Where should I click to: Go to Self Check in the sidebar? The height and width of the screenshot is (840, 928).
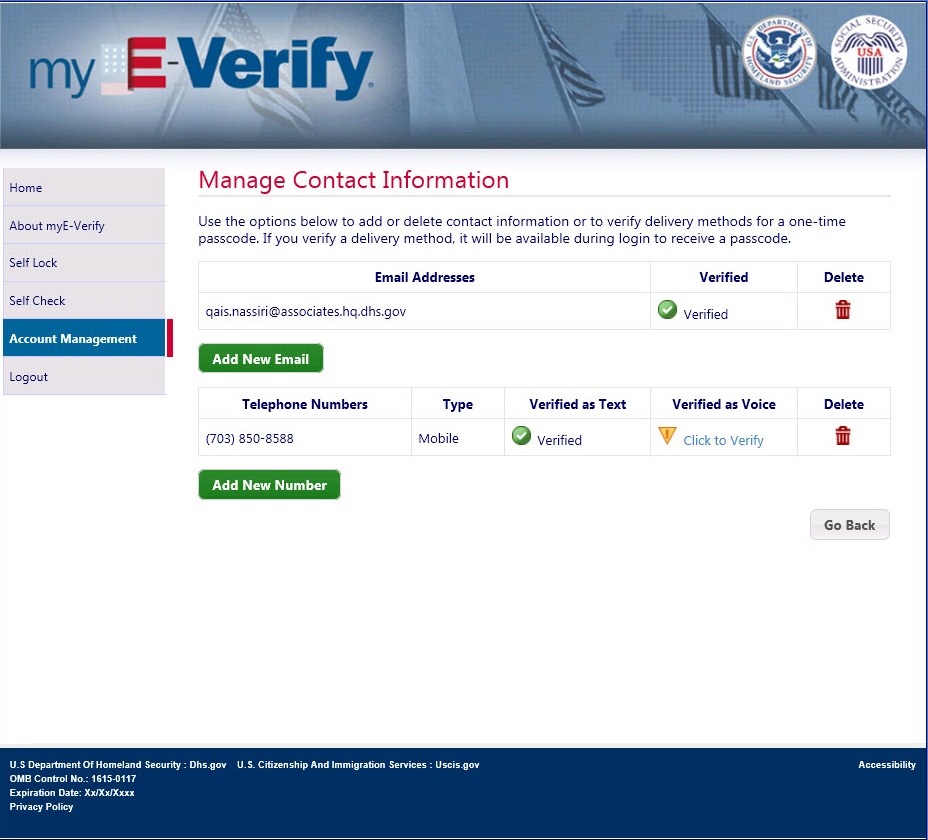pos(84,301)
